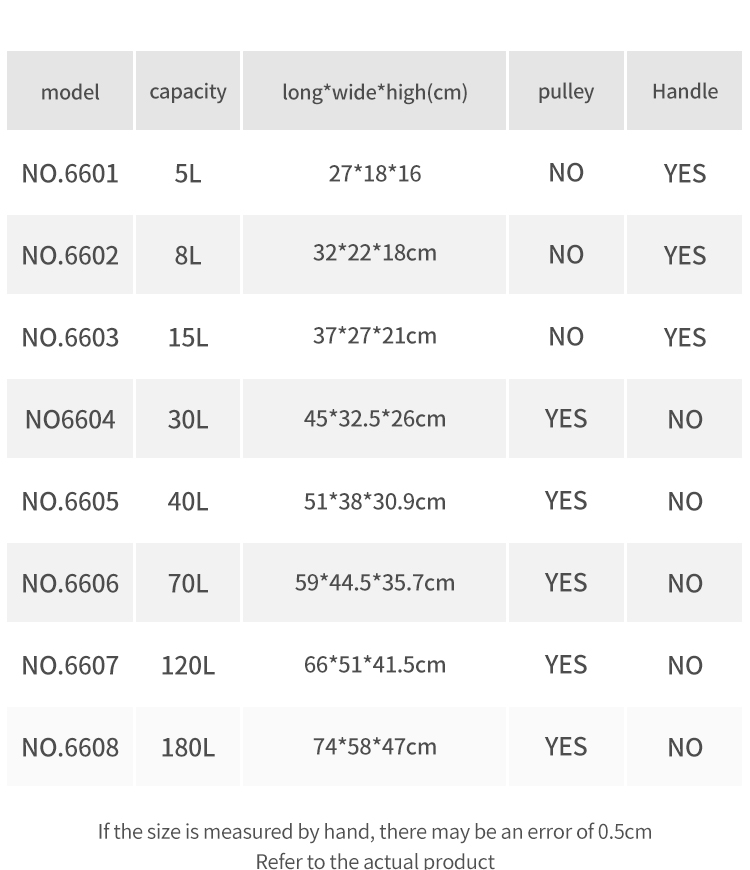This screenshot has height=870, width=750.
Task: Click the 40L capacity cell
Action: click(x=188, y=501)
